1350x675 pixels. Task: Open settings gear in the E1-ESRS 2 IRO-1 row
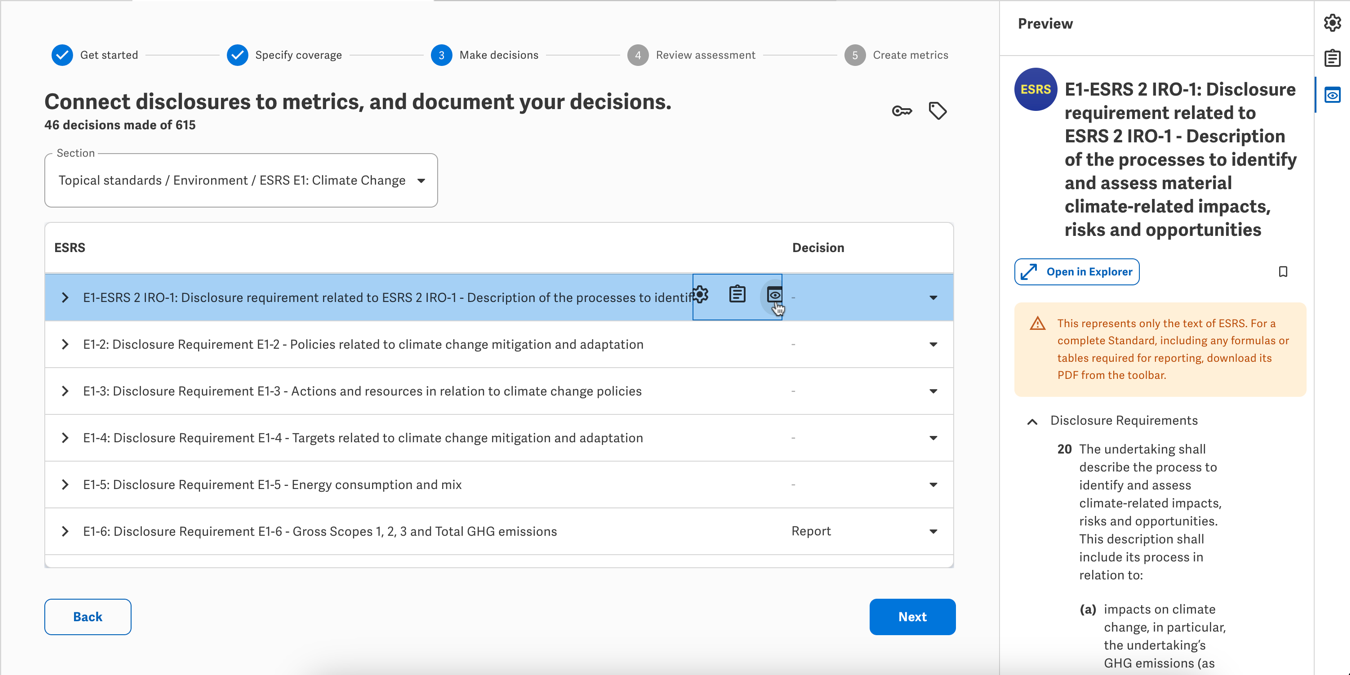pyautogui.click(x=701, y=295)
